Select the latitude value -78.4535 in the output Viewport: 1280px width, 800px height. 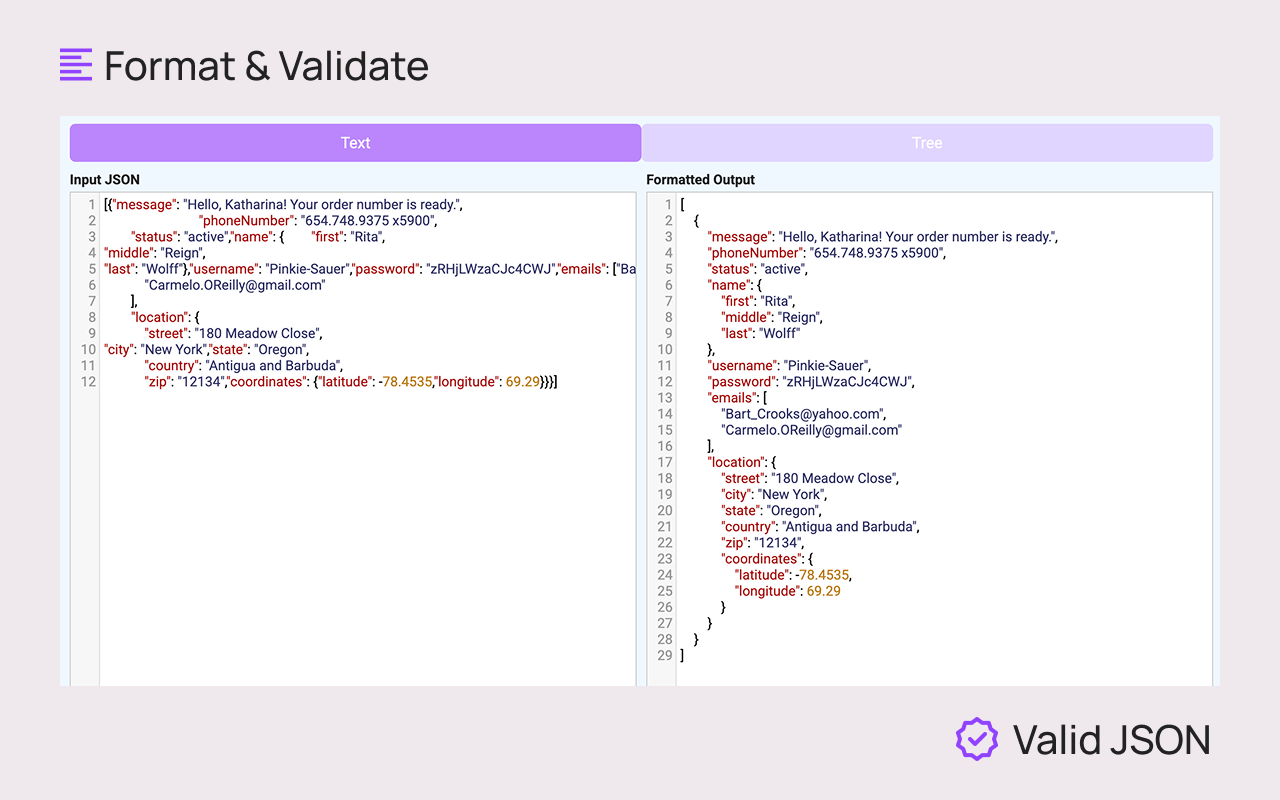click(824, 574)
